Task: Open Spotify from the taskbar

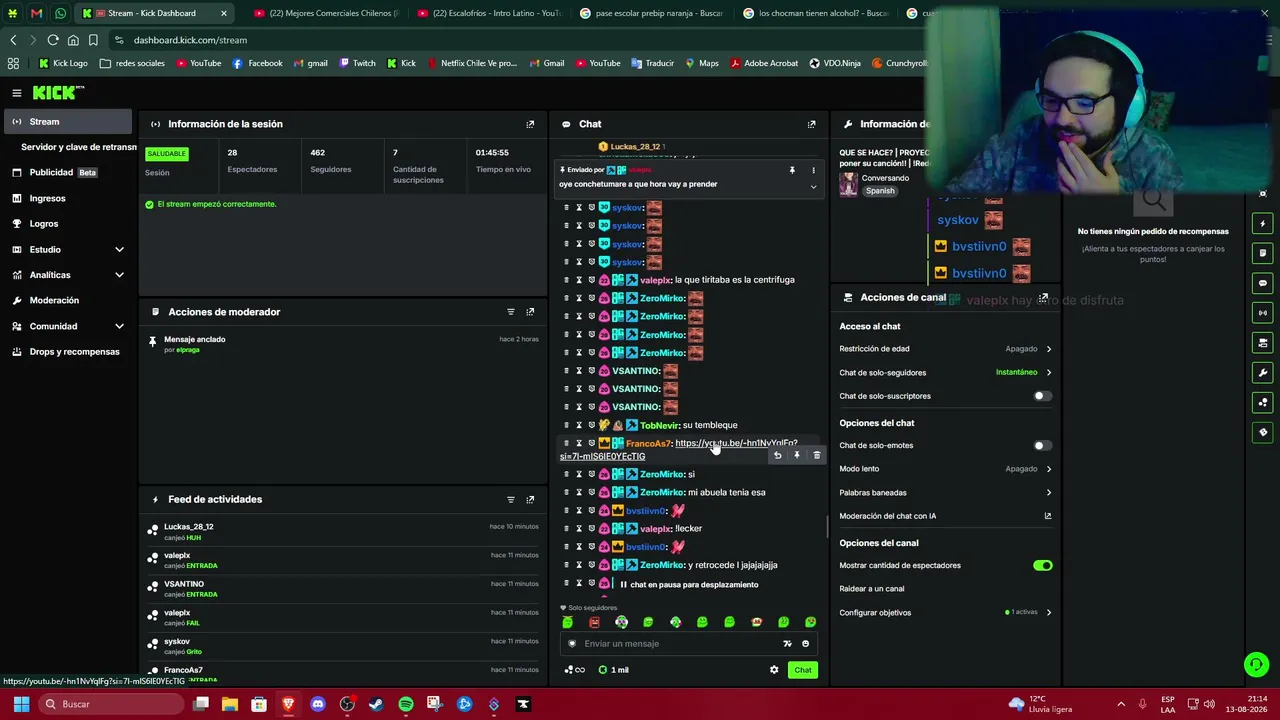Action: [405, 704]
